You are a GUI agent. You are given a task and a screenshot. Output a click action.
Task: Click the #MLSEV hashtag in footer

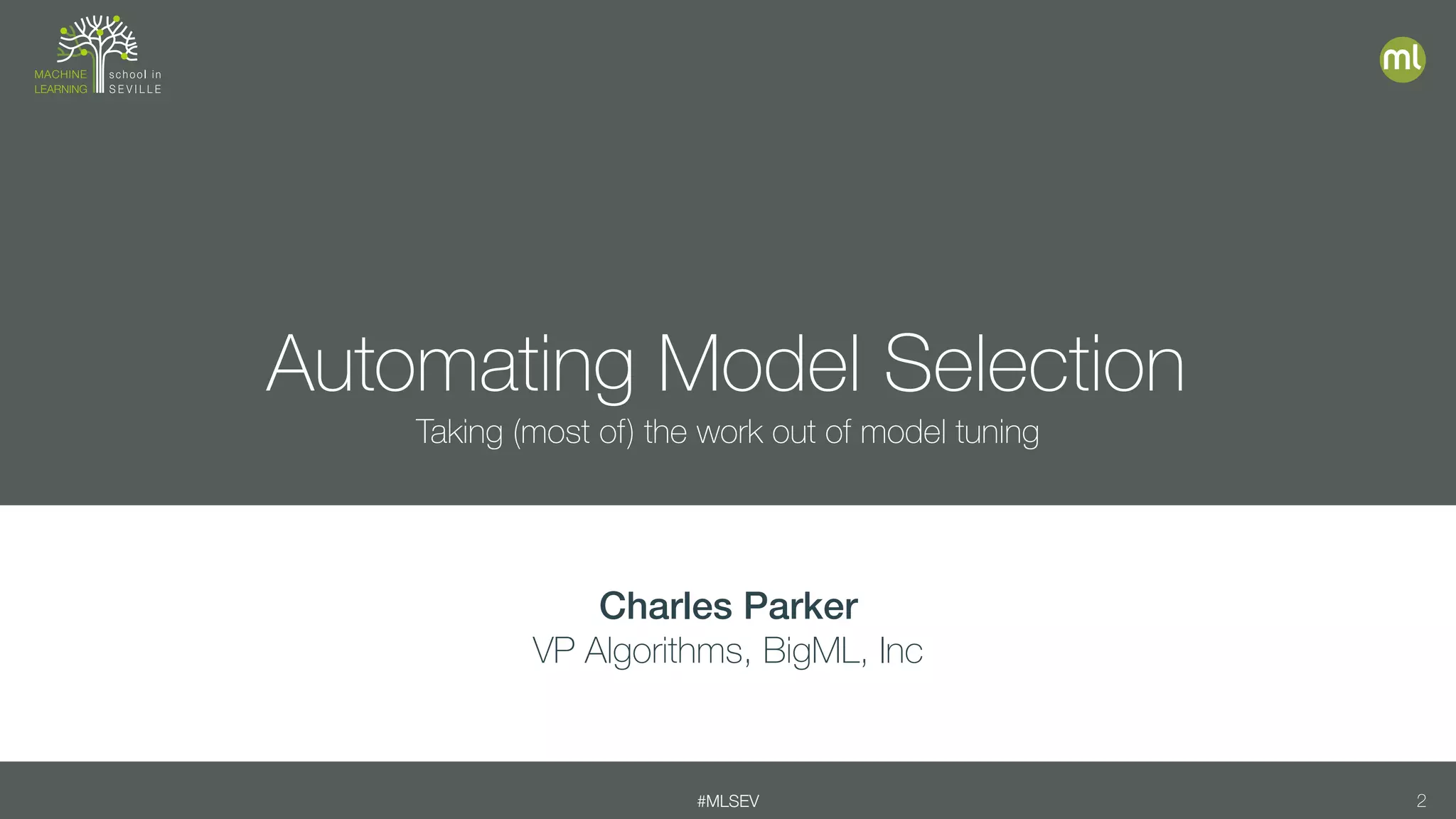(x=728, y=801)
